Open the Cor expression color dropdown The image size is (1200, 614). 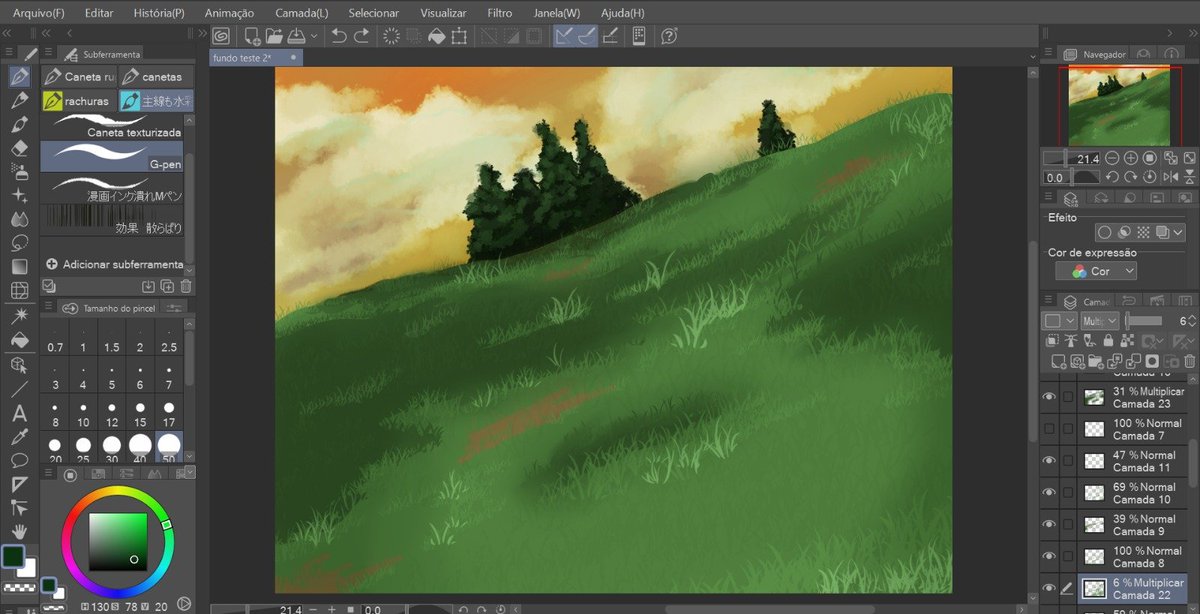tap(1097, 271)
